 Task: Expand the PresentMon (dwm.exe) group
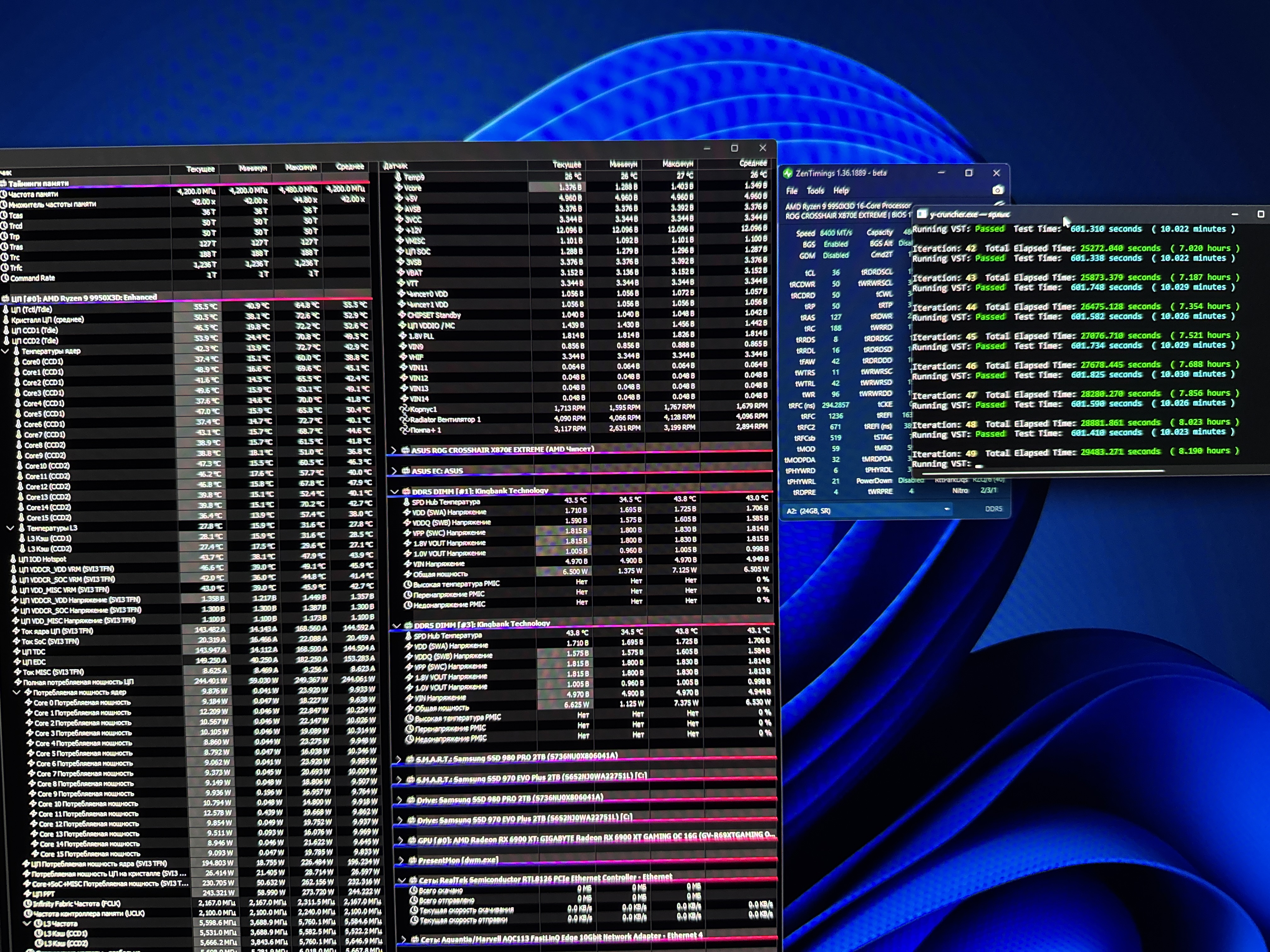401,860
